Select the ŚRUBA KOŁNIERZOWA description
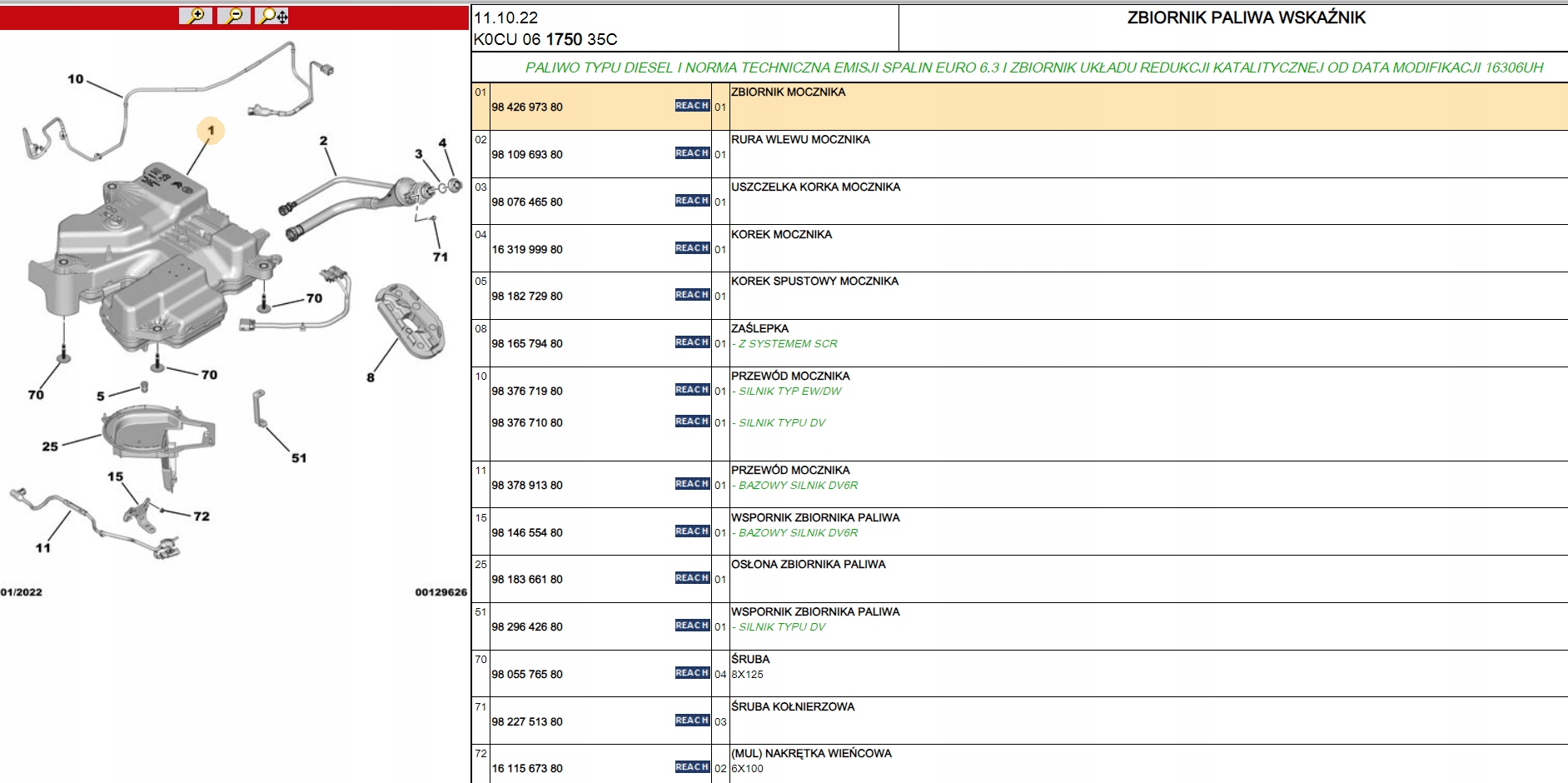The width and height of the screenshot is (1568, 783). pos(793,706)
